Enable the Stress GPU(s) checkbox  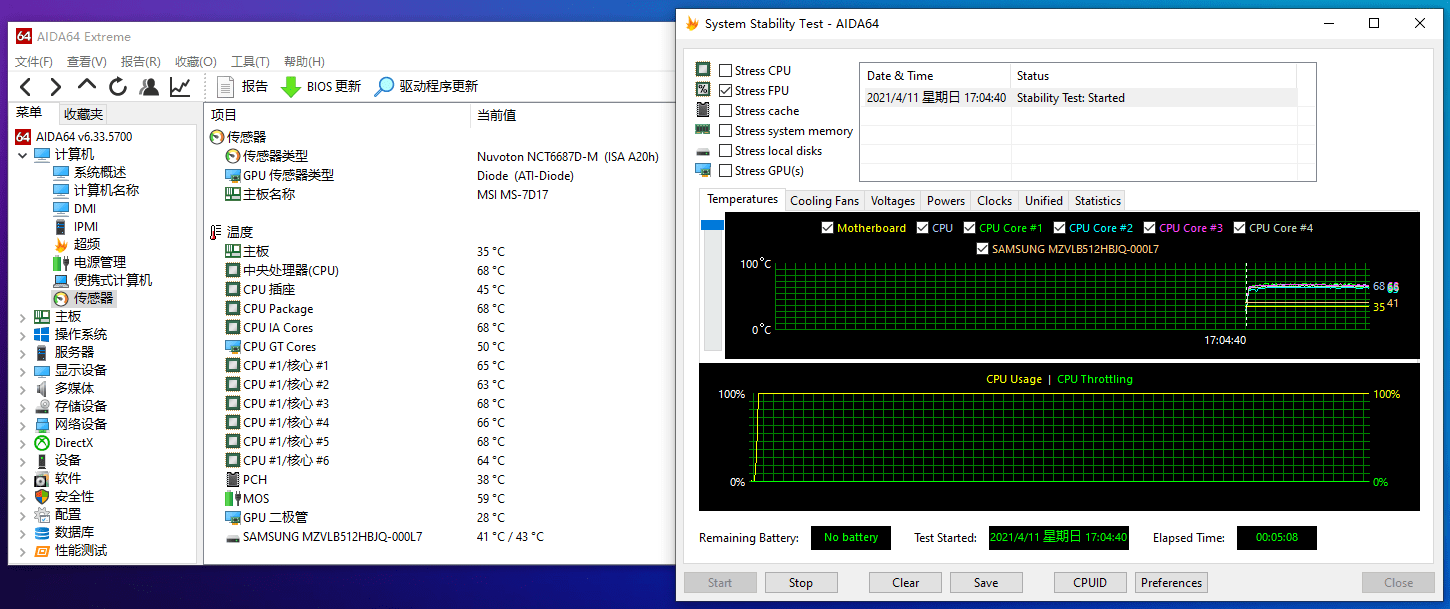click(725, 170)
